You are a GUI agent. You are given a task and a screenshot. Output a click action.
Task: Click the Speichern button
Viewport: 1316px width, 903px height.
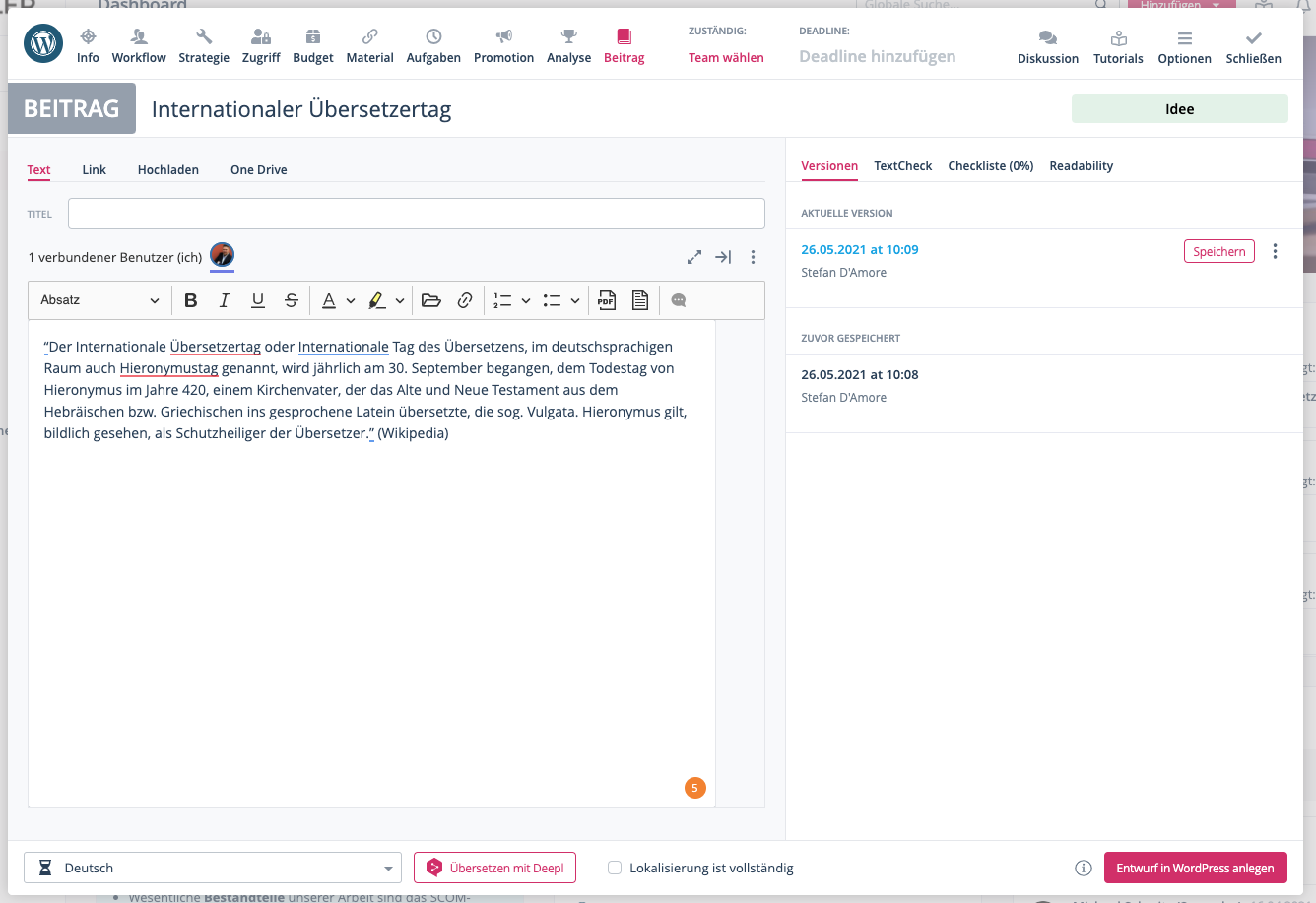(x=1218, y=251)
